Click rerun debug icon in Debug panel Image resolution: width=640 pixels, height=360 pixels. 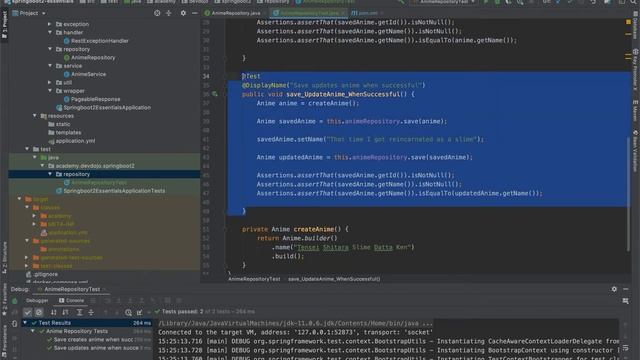15,301
